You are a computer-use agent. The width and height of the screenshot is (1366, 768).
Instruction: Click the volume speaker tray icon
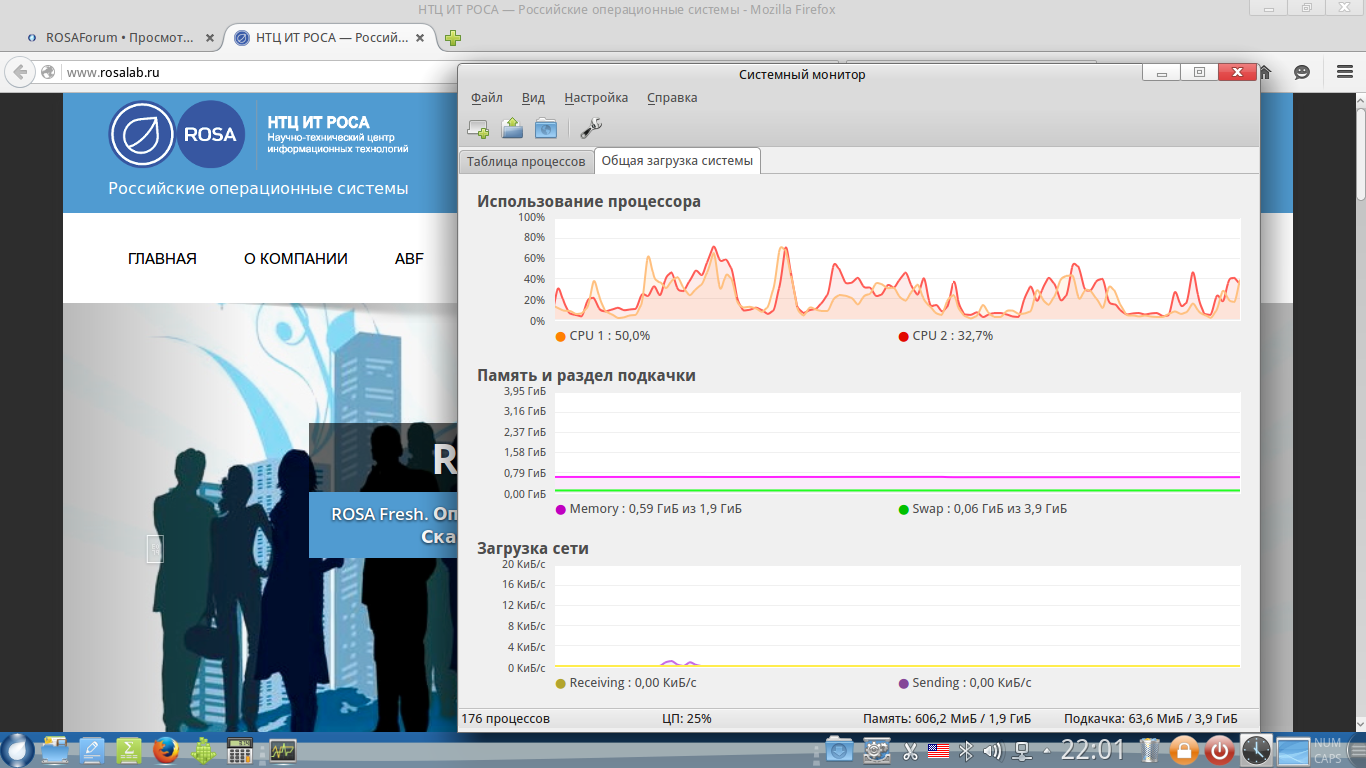click(x=993, y=750)
